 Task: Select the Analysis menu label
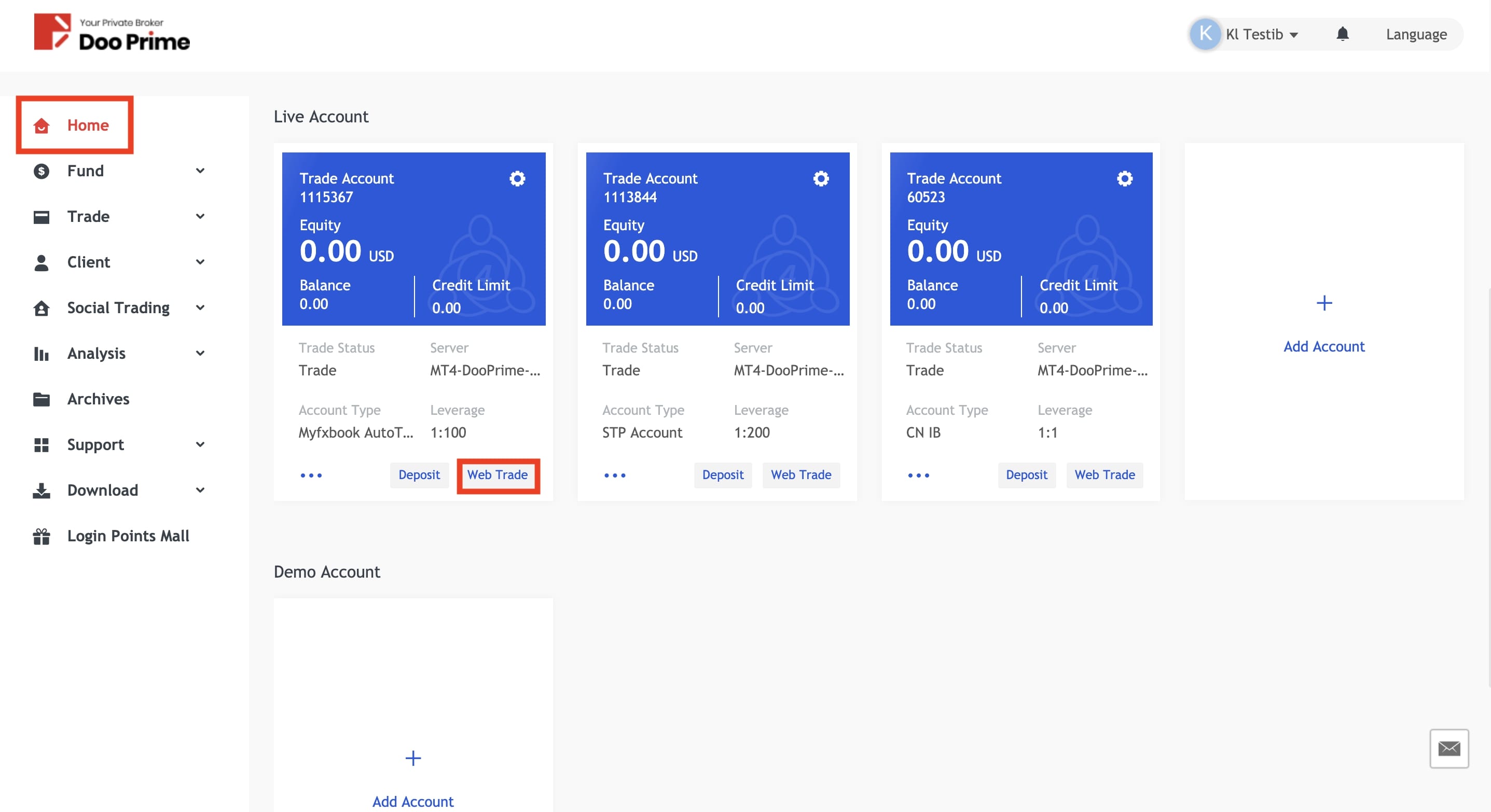click(x=96, y=354)
